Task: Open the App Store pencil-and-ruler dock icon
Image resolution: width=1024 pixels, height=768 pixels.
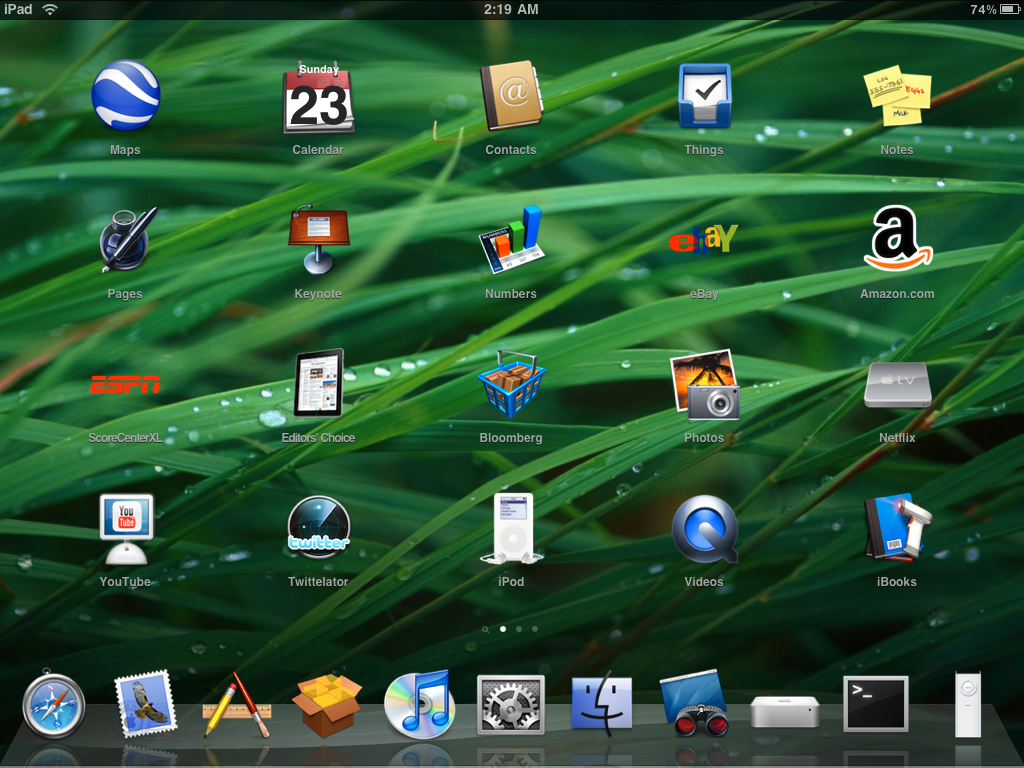Action: tap(236, 705)
